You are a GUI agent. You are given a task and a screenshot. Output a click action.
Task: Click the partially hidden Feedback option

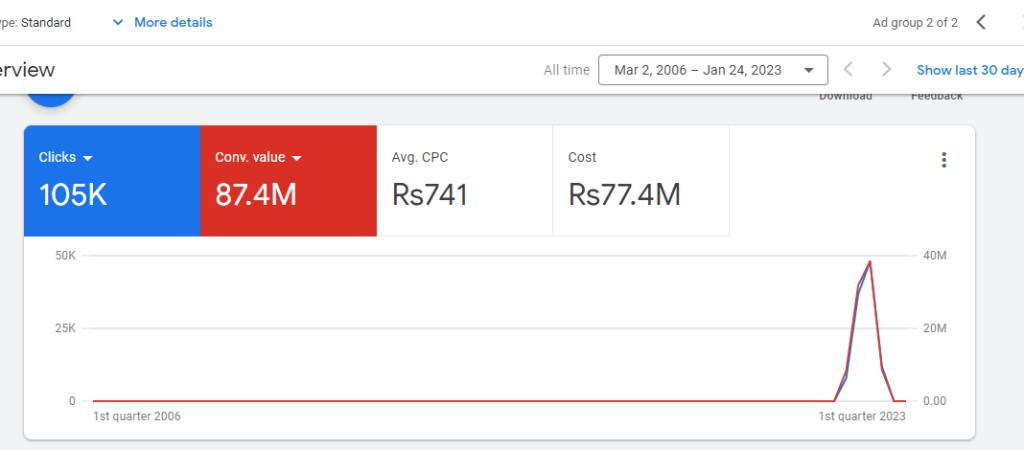936,97
